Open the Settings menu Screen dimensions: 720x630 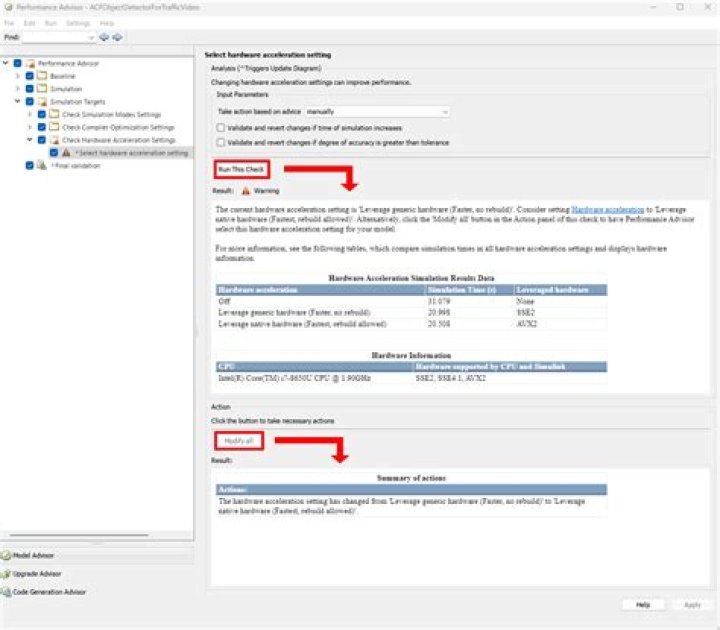[78, 23]
